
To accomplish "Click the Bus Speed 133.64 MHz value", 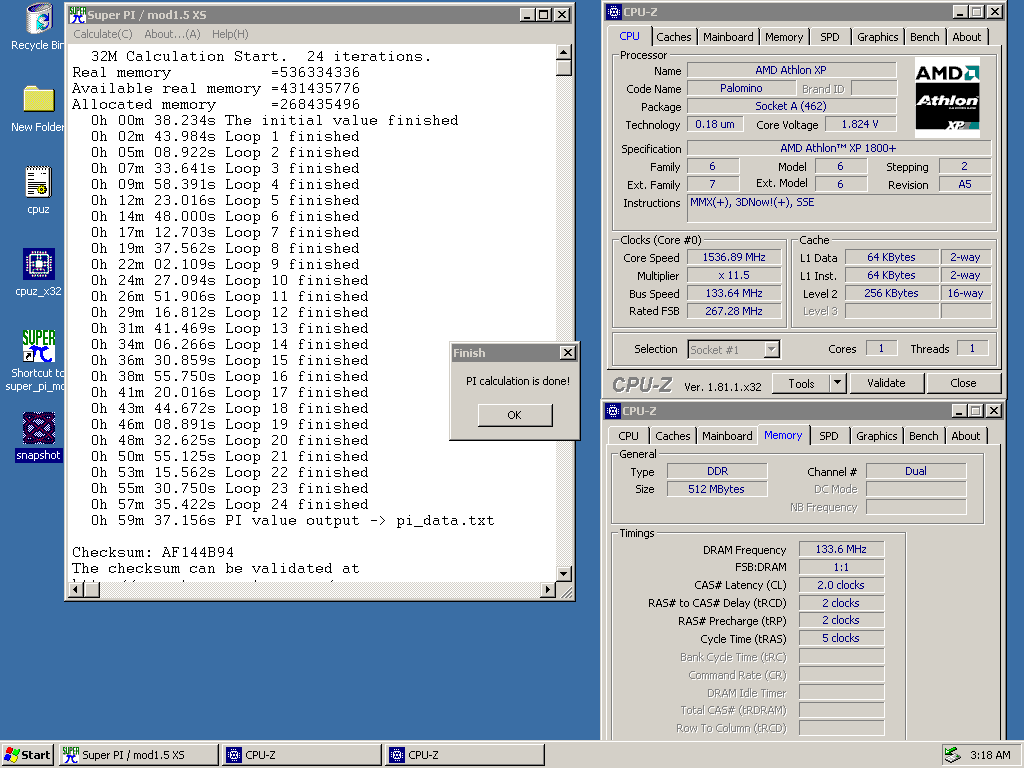I will pyautogui.click(x=733, y=293).
